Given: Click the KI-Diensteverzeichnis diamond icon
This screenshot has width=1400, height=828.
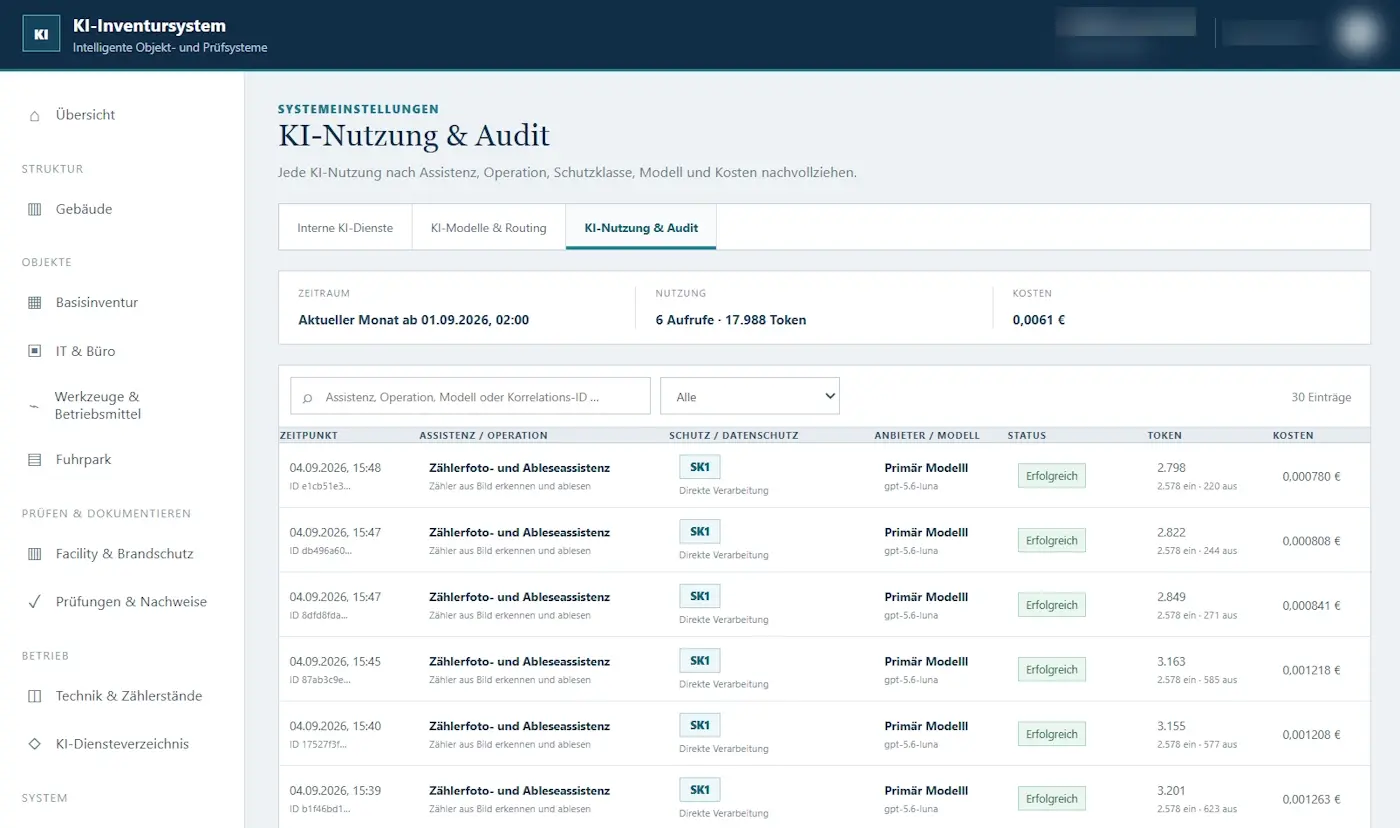Looking at the screenshot, I should tap(35, 744).
